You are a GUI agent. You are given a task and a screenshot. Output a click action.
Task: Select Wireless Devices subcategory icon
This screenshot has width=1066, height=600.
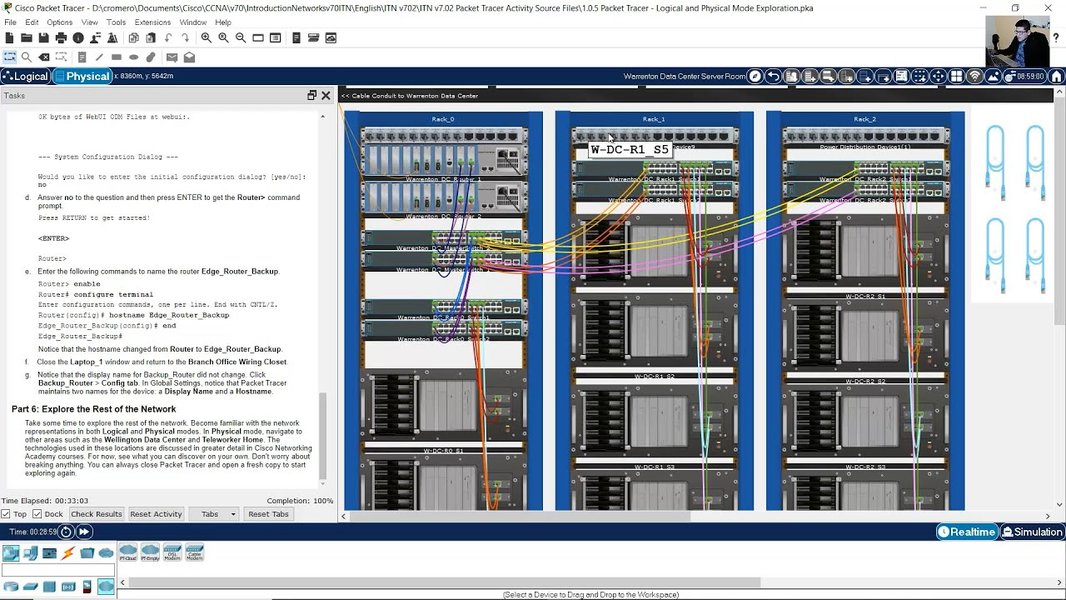click(68, 586)
